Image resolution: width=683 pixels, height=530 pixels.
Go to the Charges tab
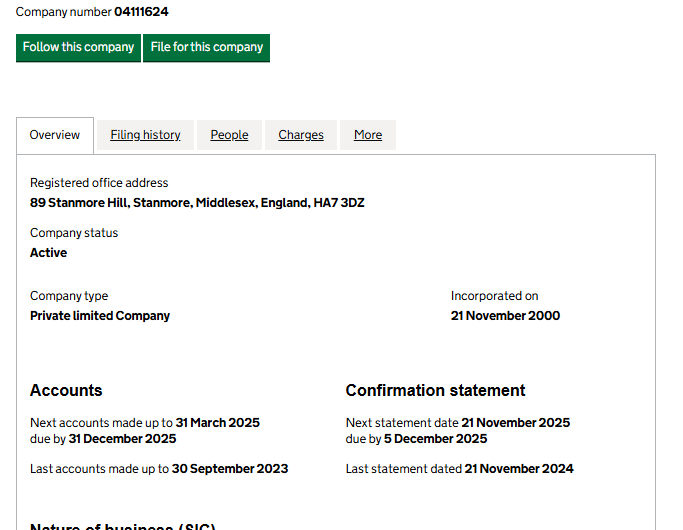(x=301, y=135)
